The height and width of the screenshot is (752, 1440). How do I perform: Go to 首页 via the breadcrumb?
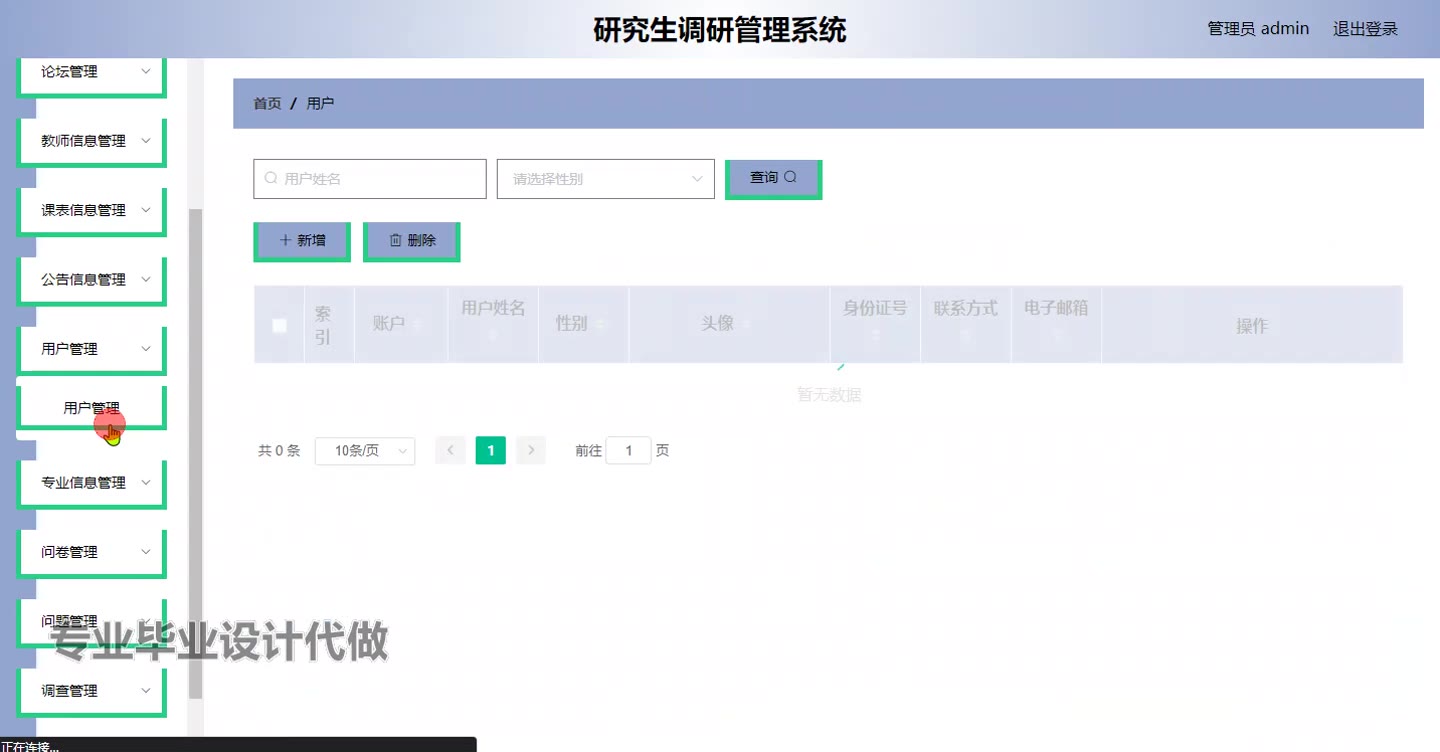pos(267,103)
